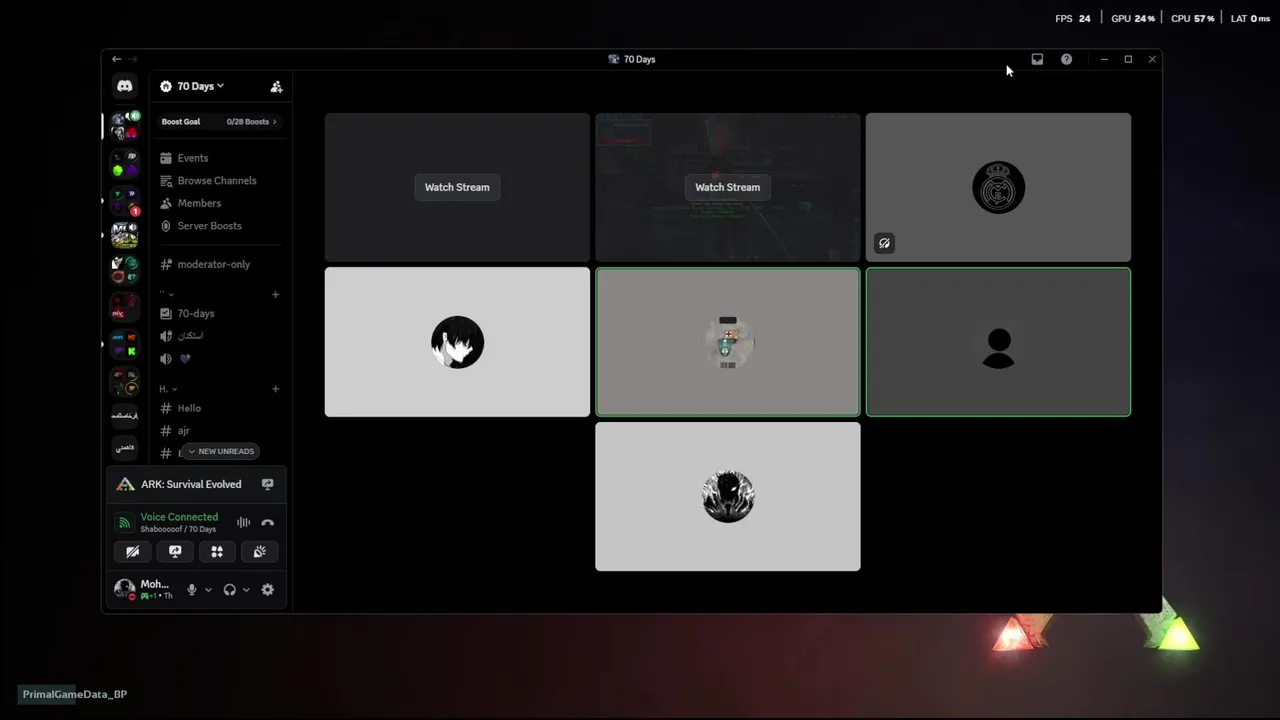Open the Help question mark icon

point(1066,59)
